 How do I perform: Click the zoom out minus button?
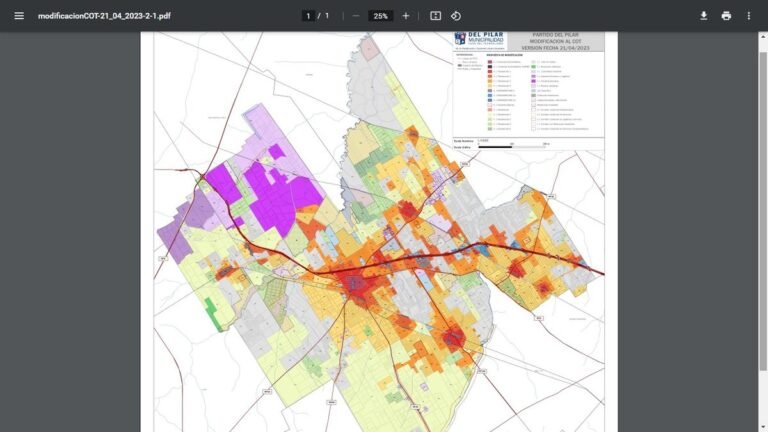click(x=355, y=16)
